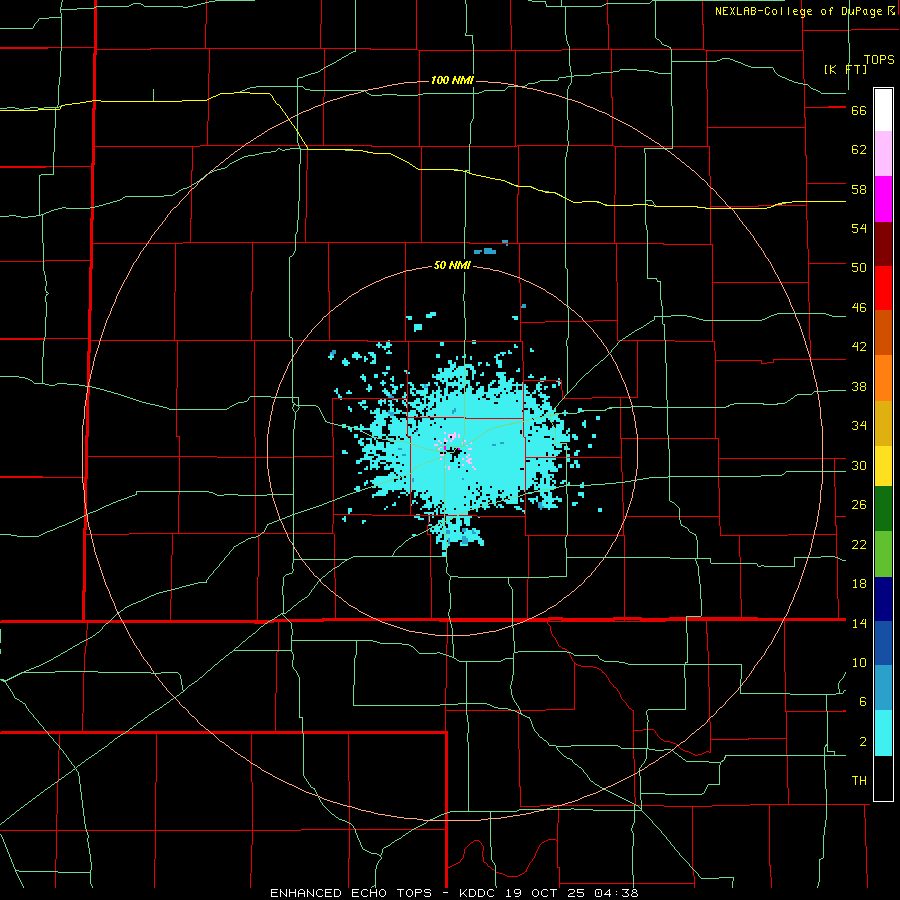Click the '50 NMI' range ring label

(452, 265)
